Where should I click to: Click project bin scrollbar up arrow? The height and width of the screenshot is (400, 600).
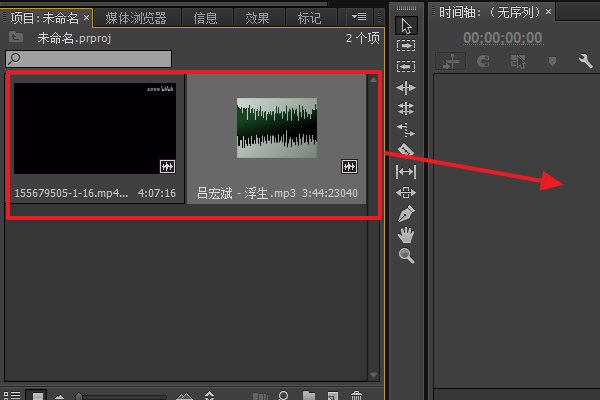[373, 80]
